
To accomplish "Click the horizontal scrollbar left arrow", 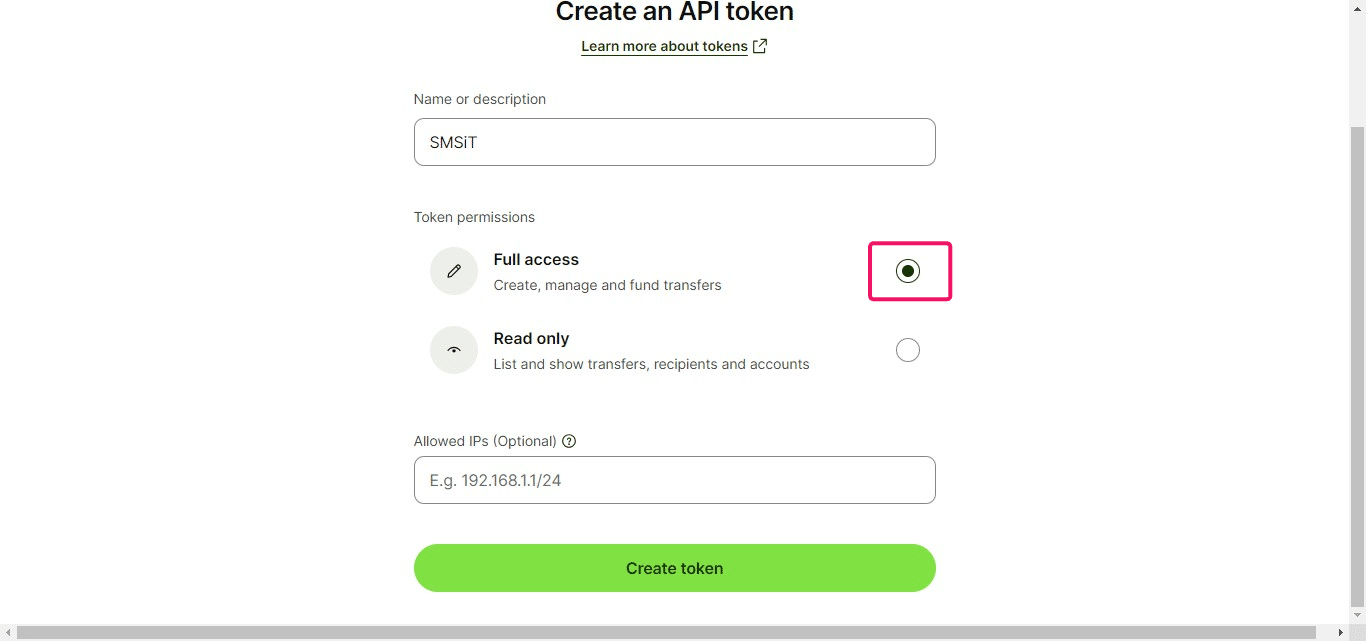I will [x=7, y=633].
